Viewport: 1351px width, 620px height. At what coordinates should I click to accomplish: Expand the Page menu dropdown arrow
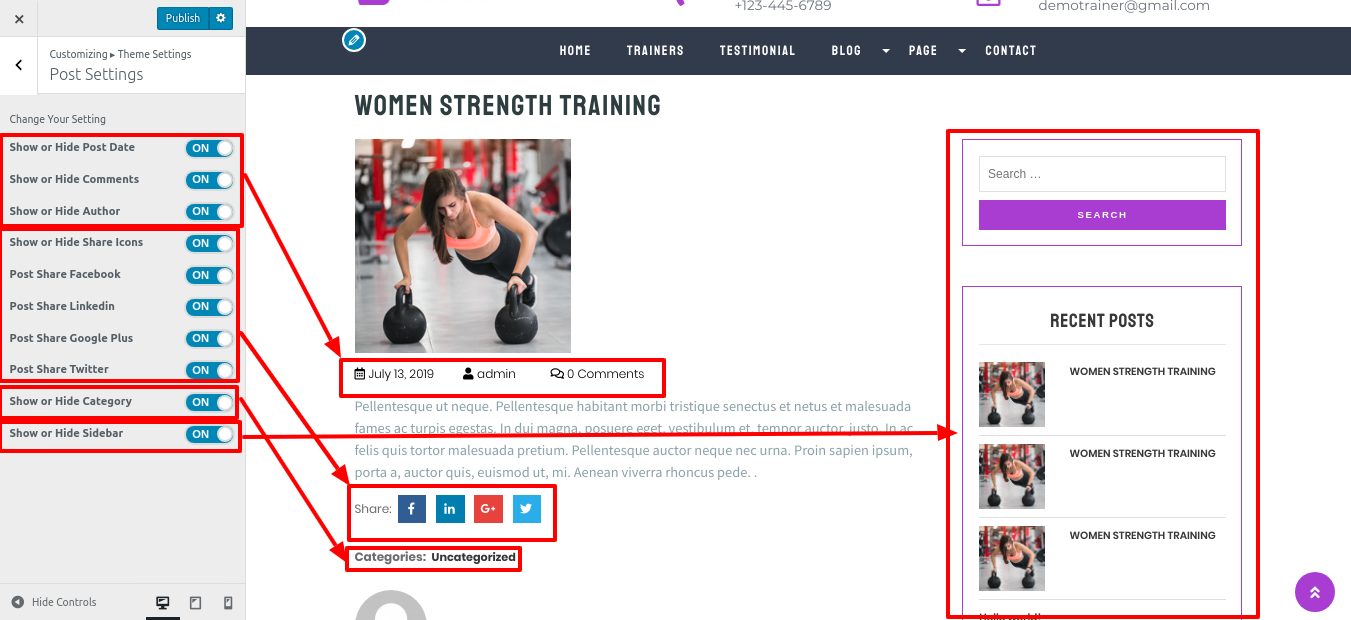point(962,51)
